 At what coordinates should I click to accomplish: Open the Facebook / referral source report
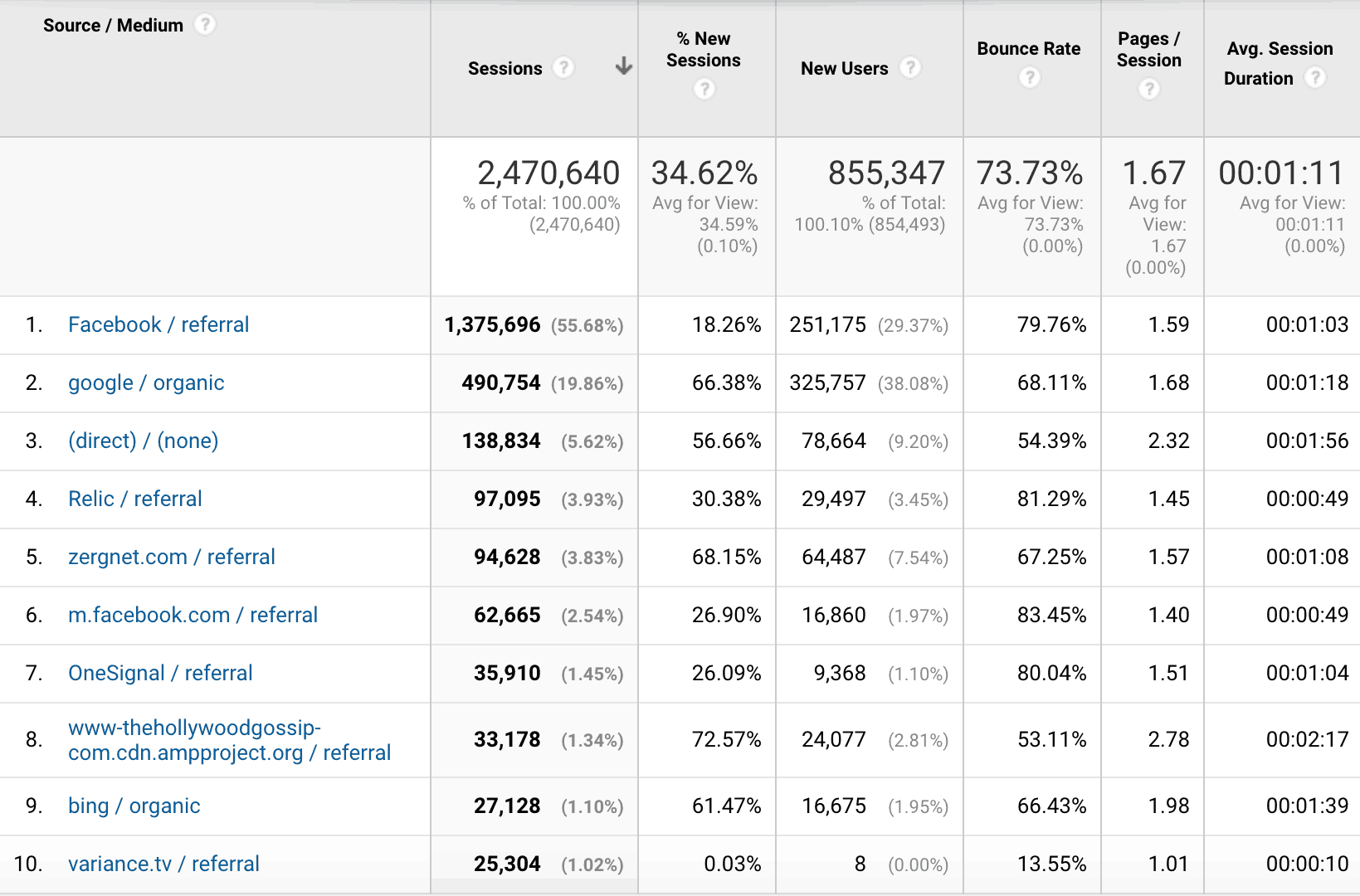pos(158,324)
